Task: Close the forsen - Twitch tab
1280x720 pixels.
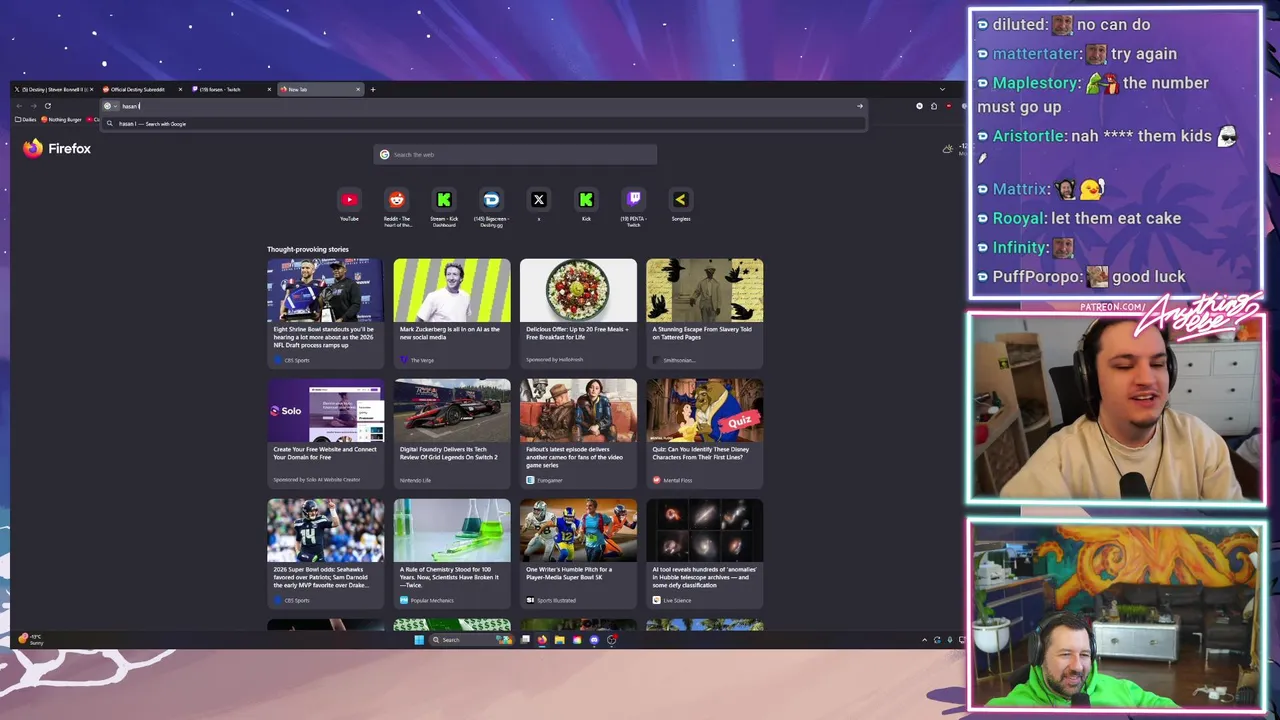Action: click(269, 89)
